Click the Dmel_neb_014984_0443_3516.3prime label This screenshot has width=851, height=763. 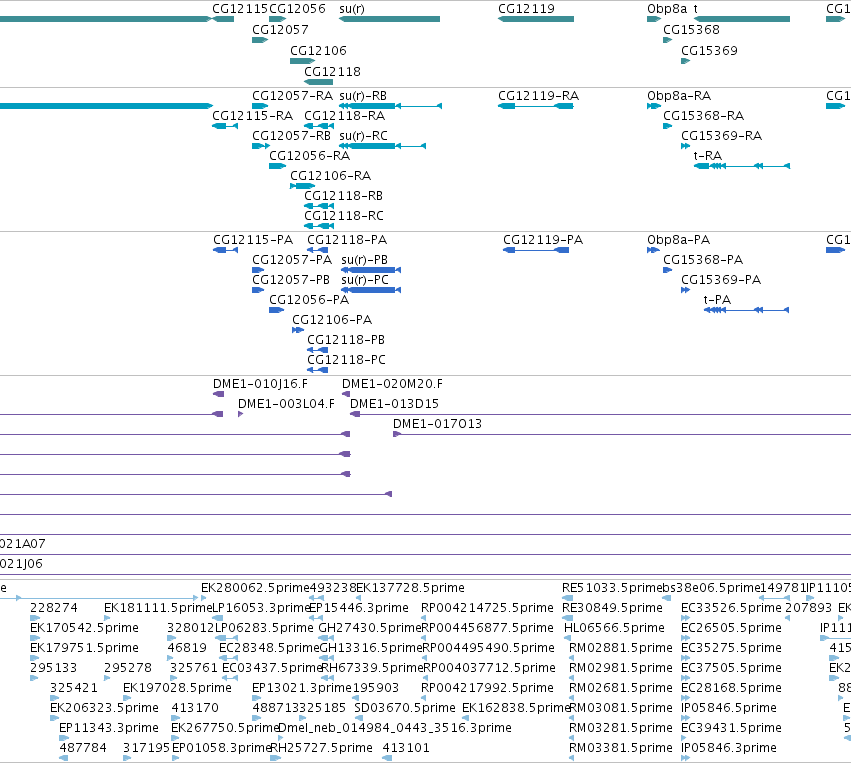[x=395, y=728]
